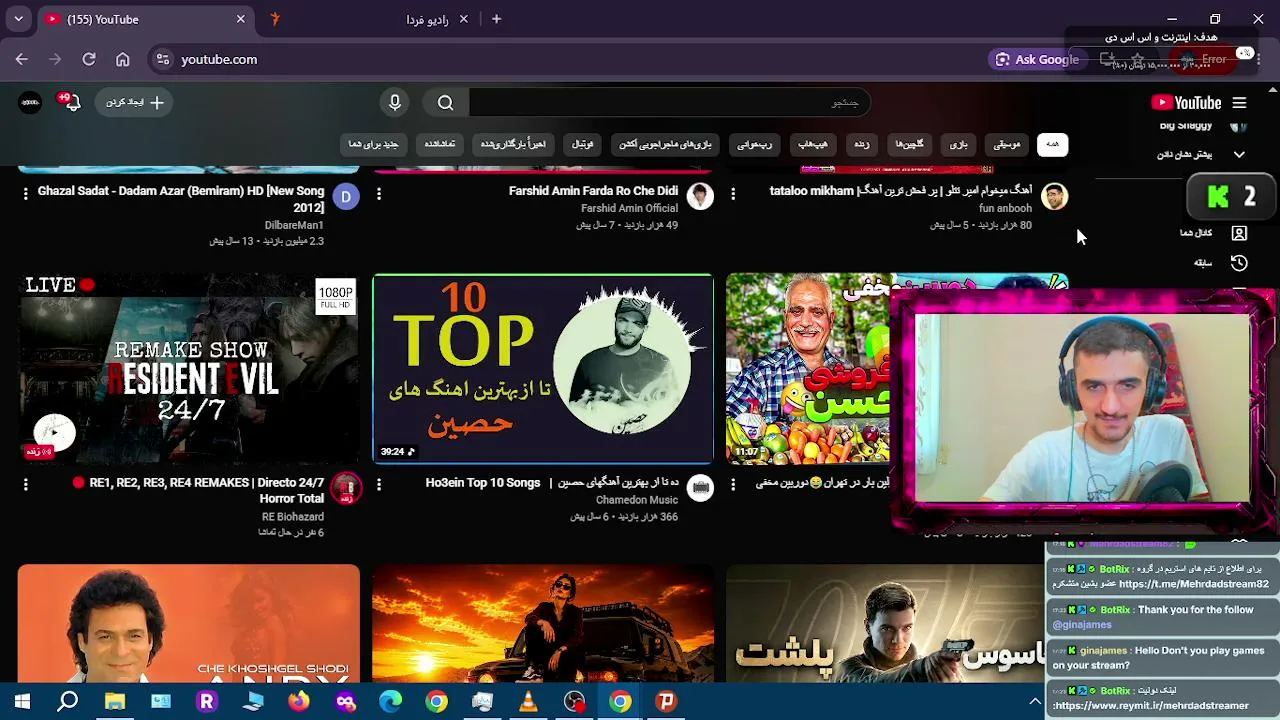Viewport: 1280px width, 720px height.
Task: Play the Ho3ein Top 10 thumbnail
Action: 543,369
